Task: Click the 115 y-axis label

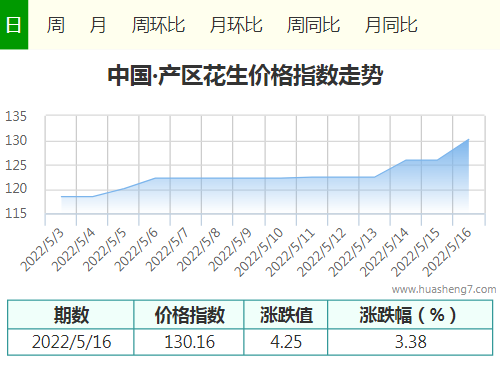Action: (x=16, y=213)
